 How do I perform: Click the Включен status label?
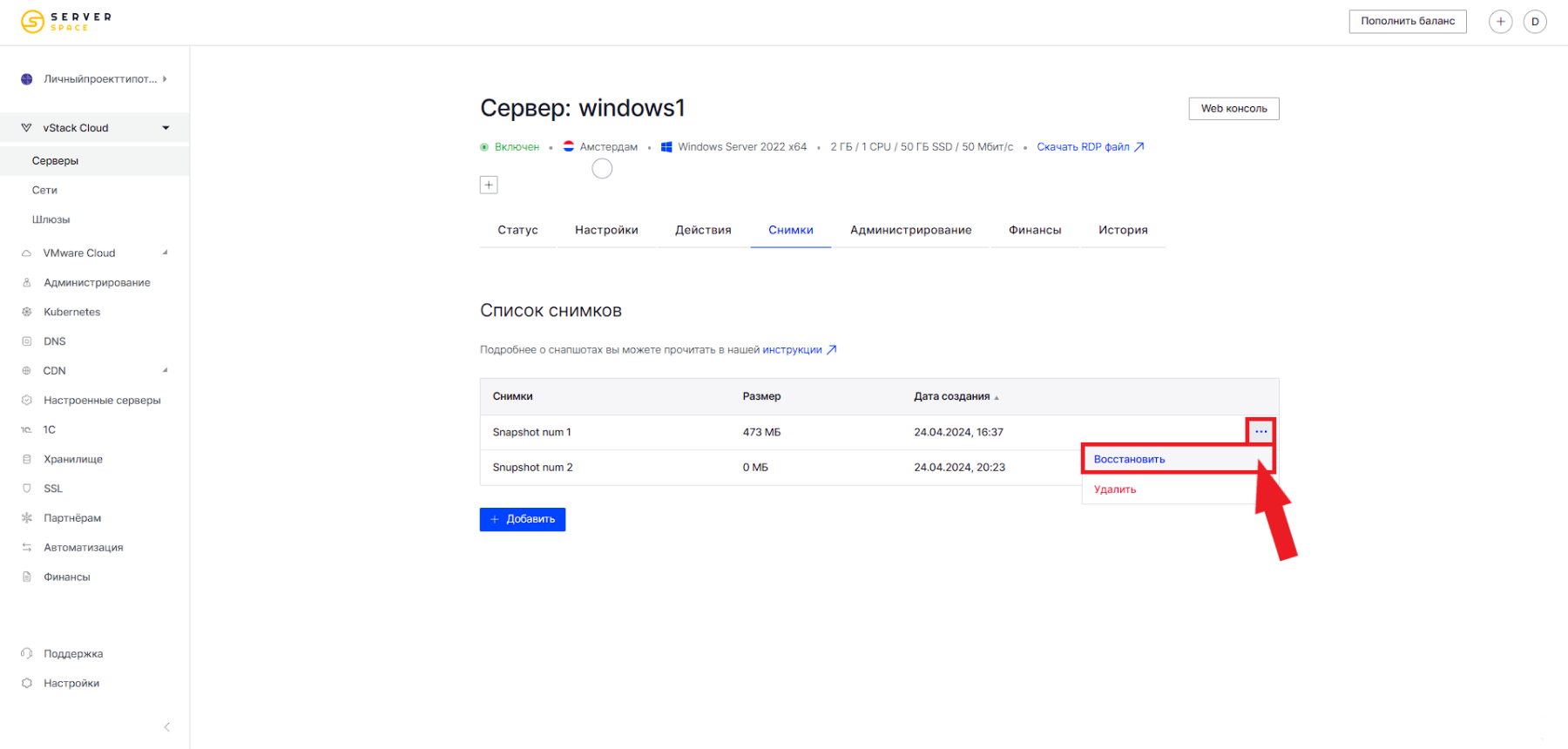517,147
